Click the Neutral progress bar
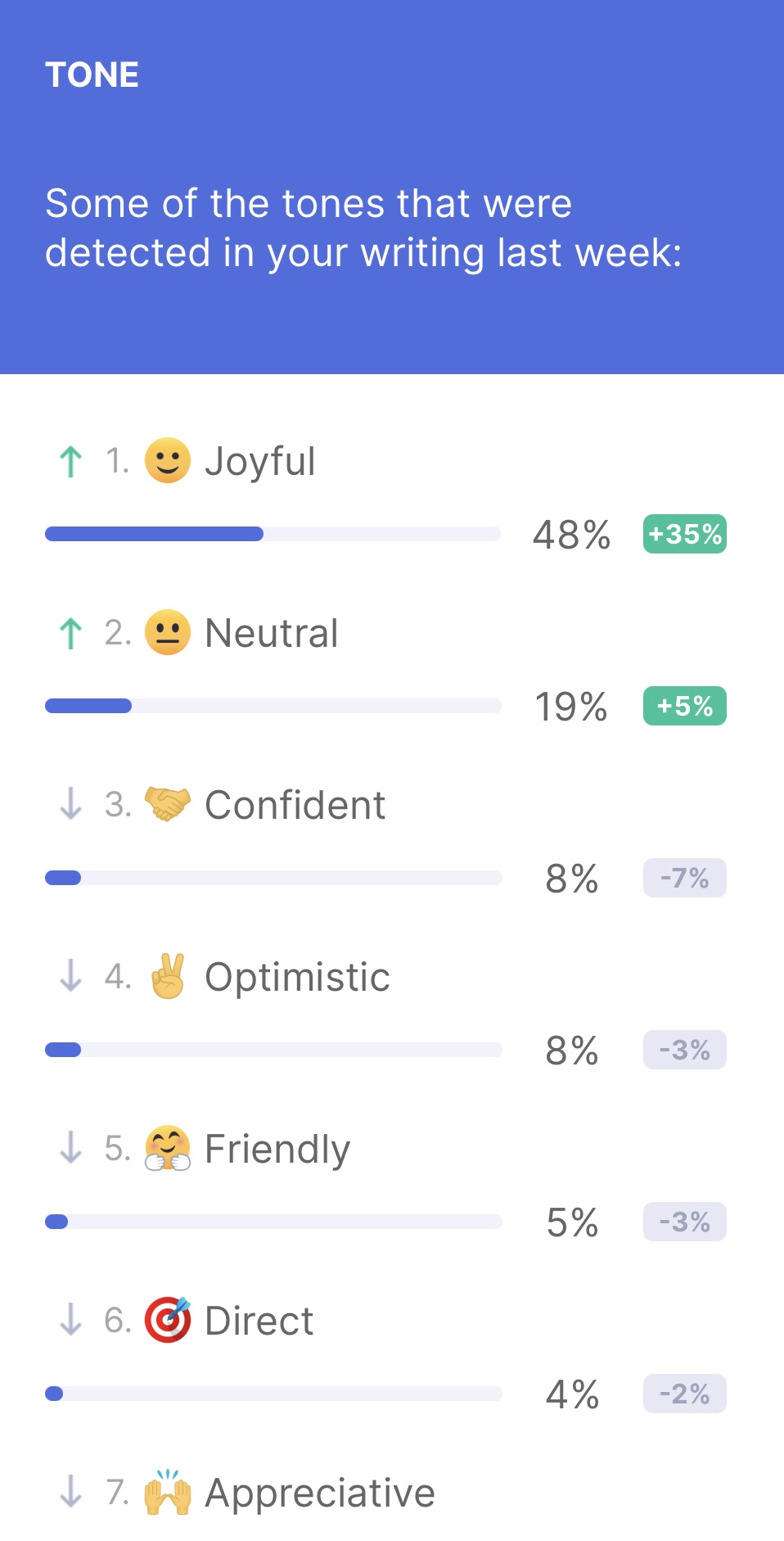The image size is (784, 1541). [x=273, y=706]
